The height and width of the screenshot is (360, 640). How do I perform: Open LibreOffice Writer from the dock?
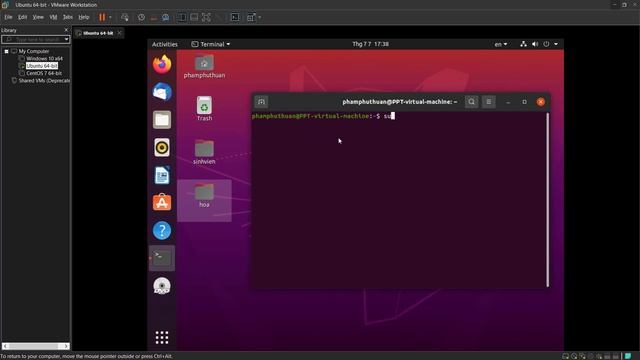click(162, 175)
